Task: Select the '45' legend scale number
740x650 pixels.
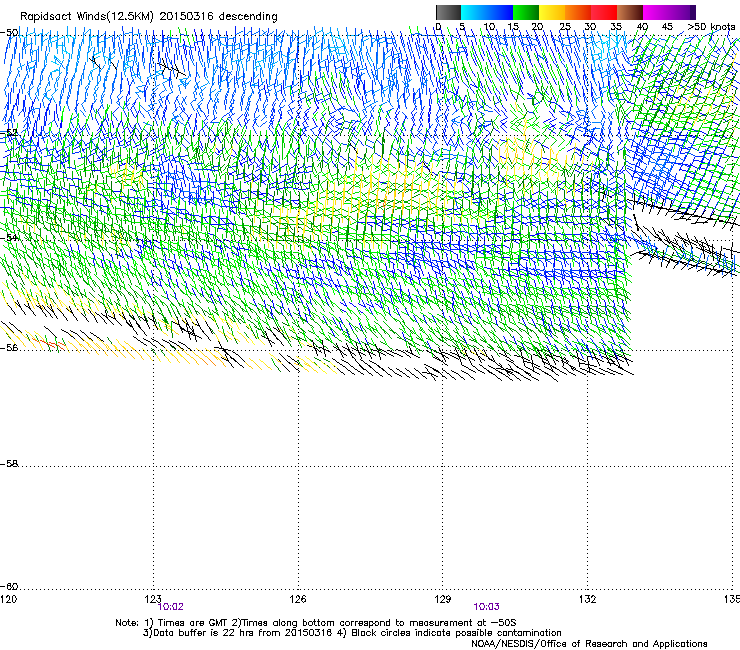Action: [x=667, y=27]
